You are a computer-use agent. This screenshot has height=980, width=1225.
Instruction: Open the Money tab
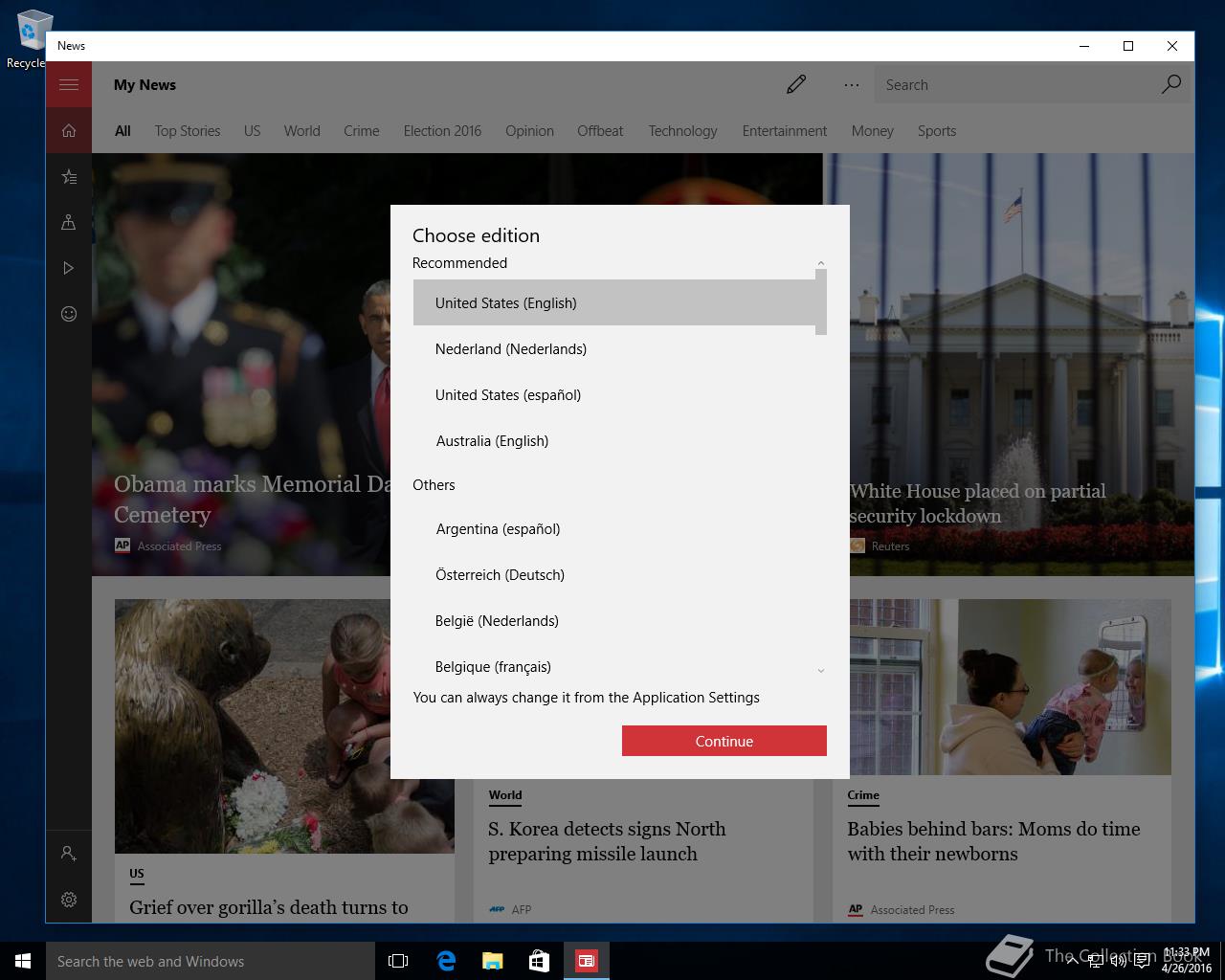click(x=872, y=131)
